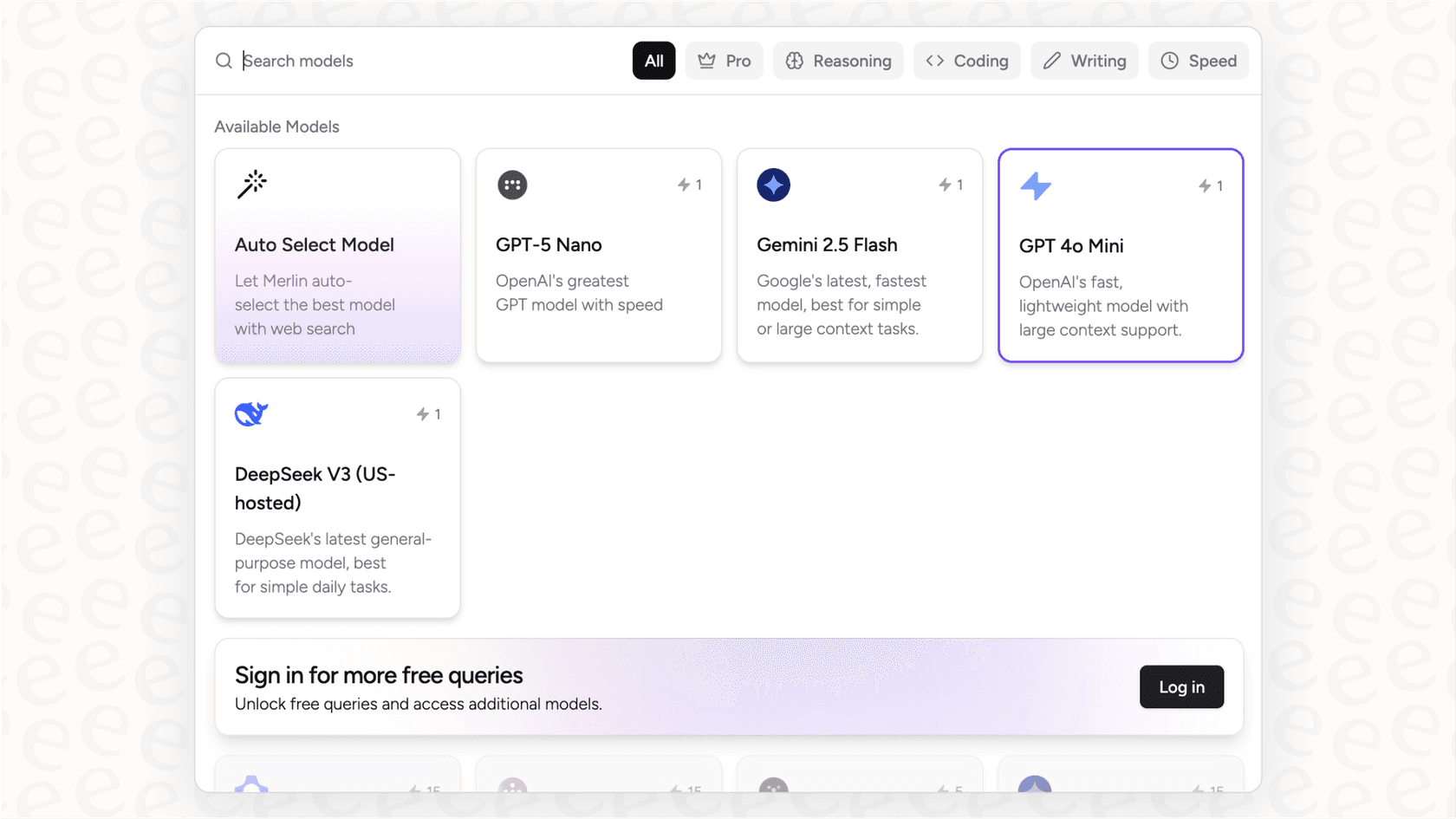The width and height of the screenshot is (1456, 819).
Task: Click the DeepSeek whale icon
Action: [x=250, y=413]
